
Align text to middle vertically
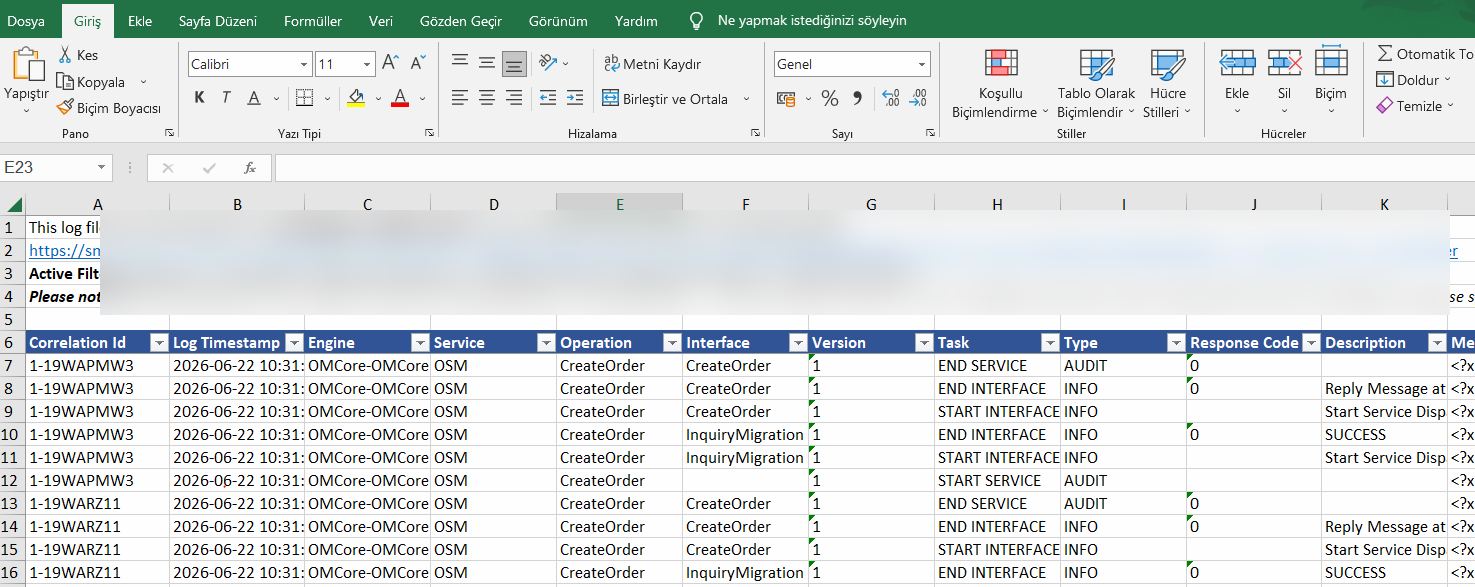click(x=487, y=63)
